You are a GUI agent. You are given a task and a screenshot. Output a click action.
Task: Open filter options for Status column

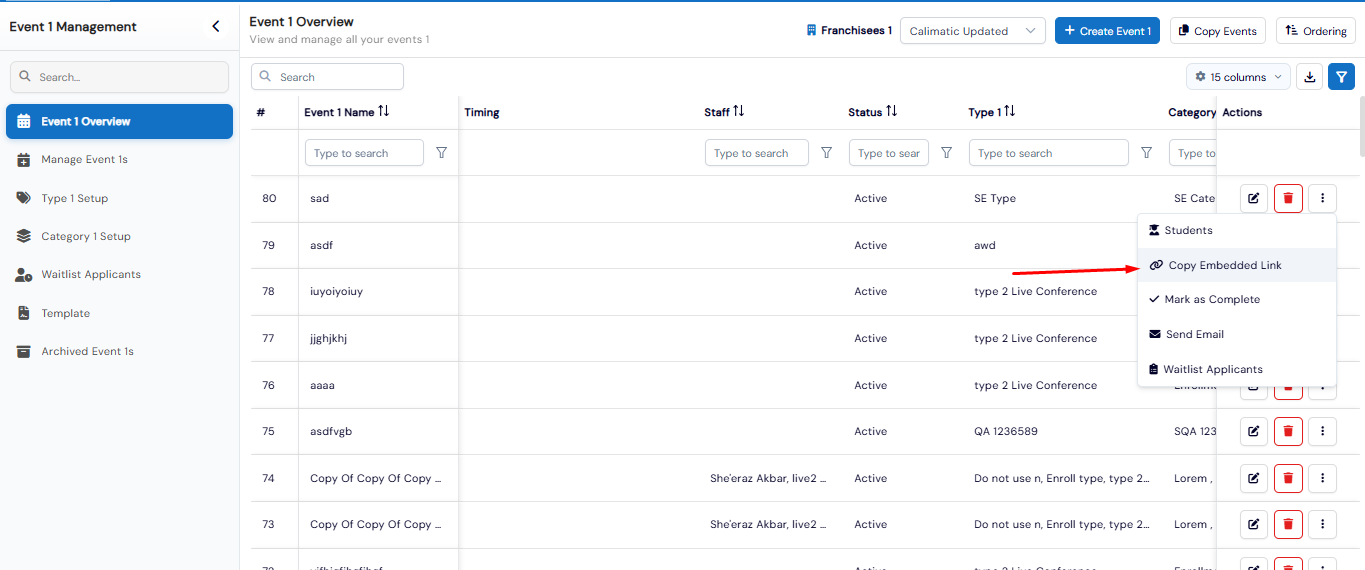tap(946, 153)
